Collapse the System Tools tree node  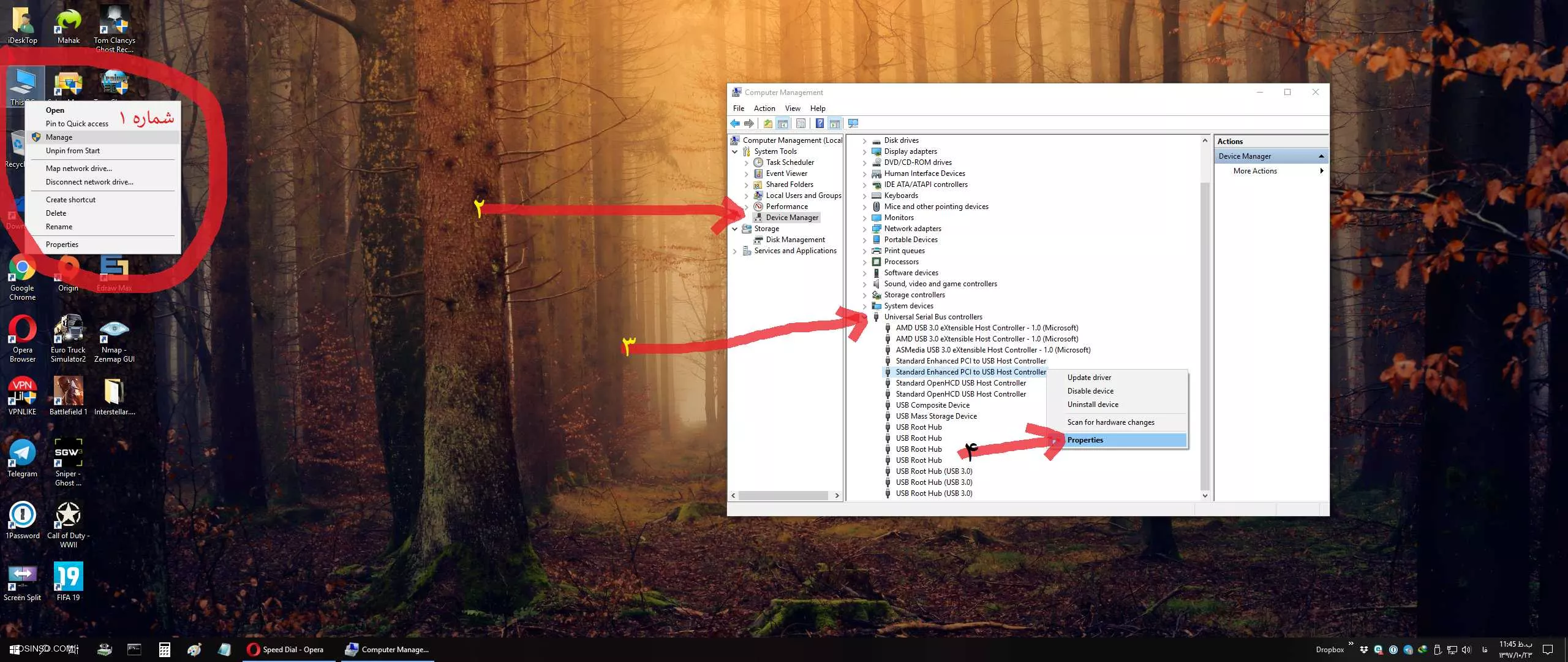735,151
